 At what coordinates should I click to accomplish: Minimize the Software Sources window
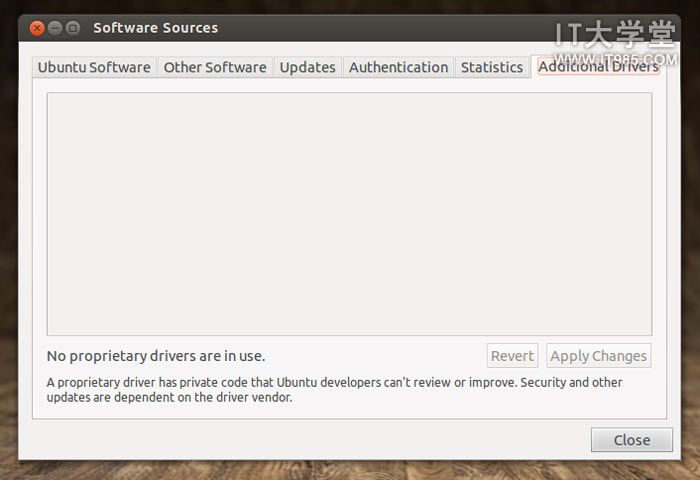coord(55,28)
